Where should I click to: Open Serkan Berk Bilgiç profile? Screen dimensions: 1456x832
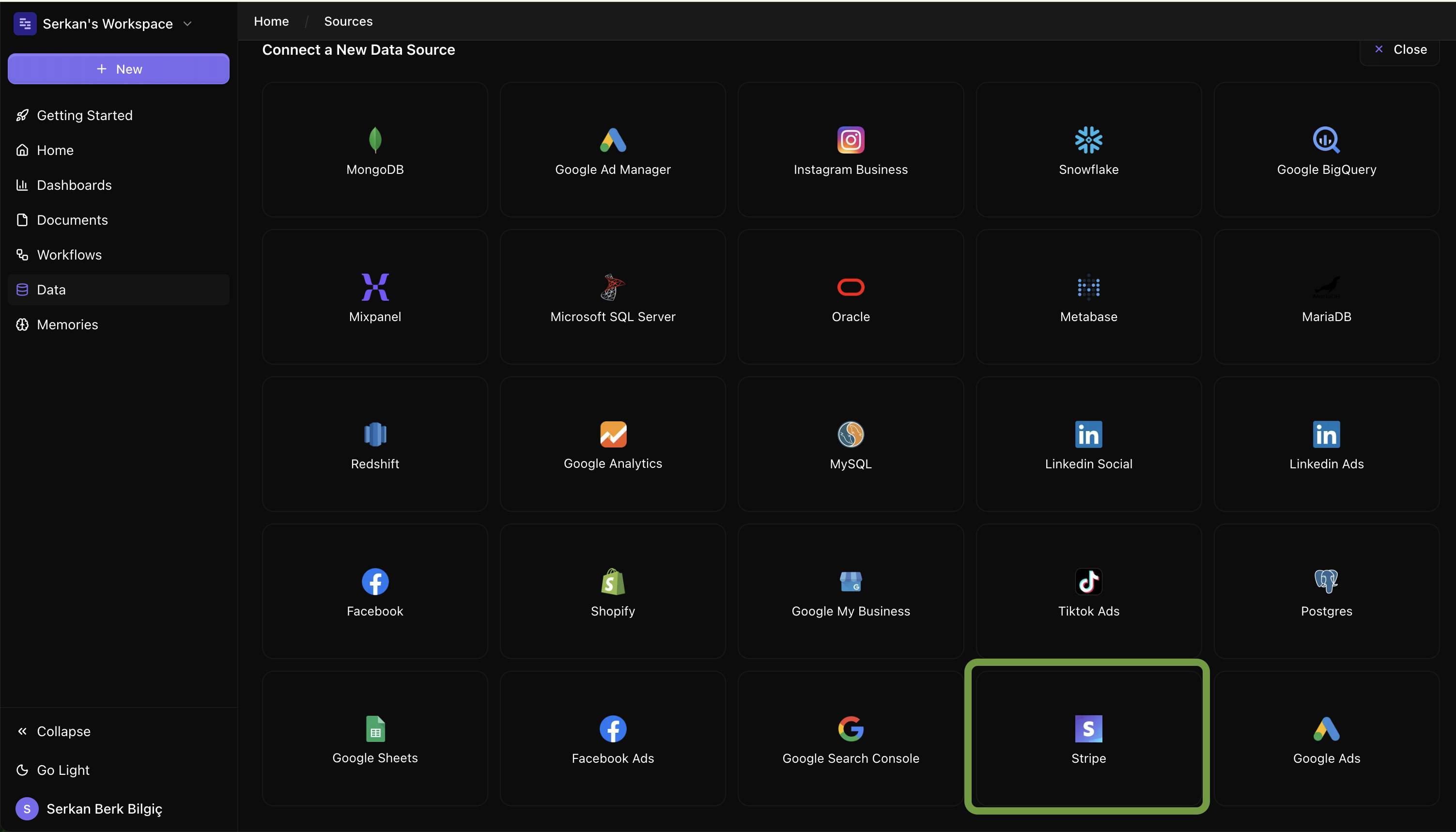(118, 809)
